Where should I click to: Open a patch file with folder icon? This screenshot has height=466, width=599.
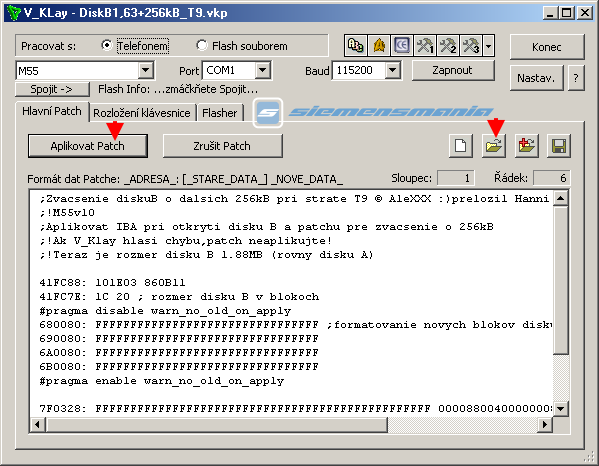click(494, 146)
